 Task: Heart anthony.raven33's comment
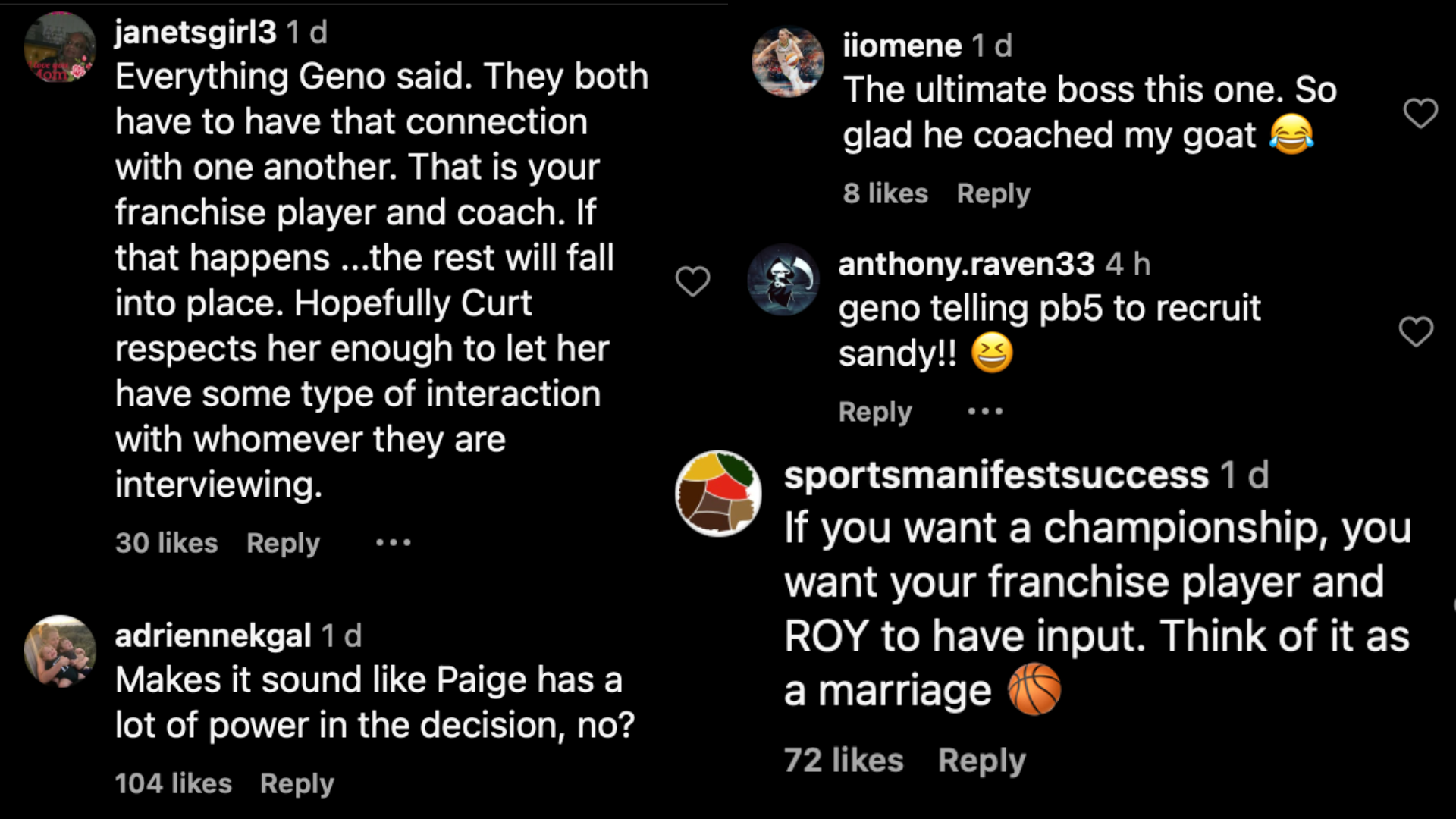(x=1415, y=331)
